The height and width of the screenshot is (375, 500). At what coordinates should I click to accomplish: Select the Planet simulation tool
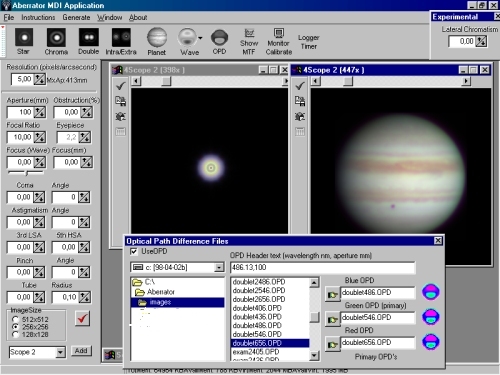[x=157, y=41]
